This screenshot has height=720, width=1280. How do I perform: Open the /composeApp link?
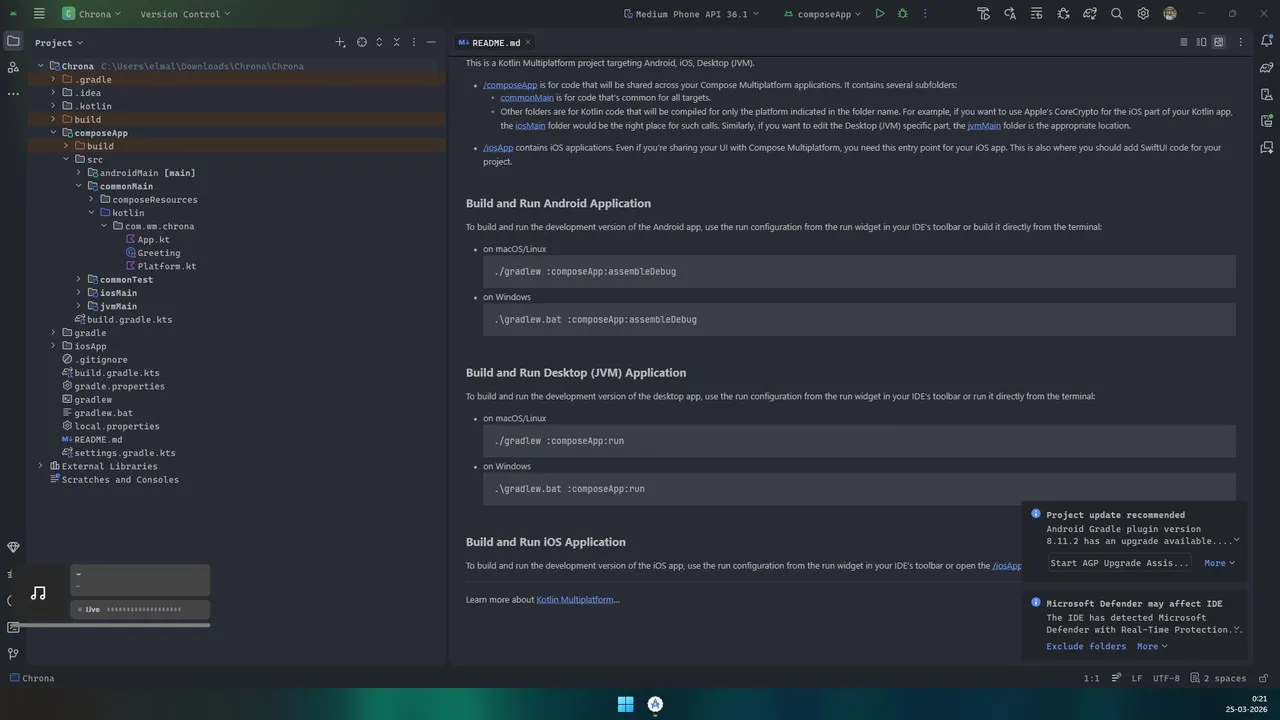510,85
